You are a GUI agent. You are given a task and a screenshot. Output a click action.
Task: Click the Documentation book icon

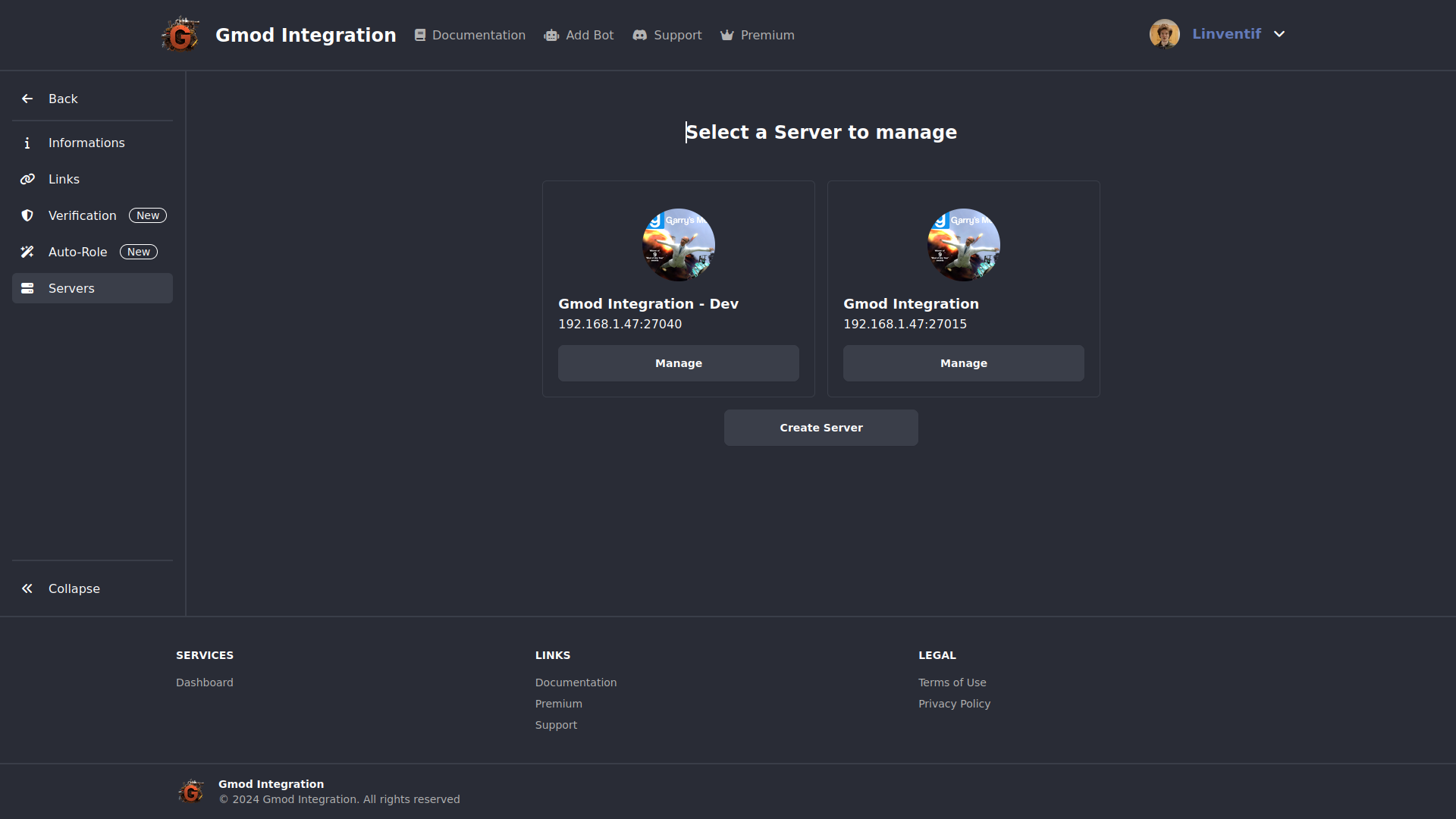click(420, 35)
